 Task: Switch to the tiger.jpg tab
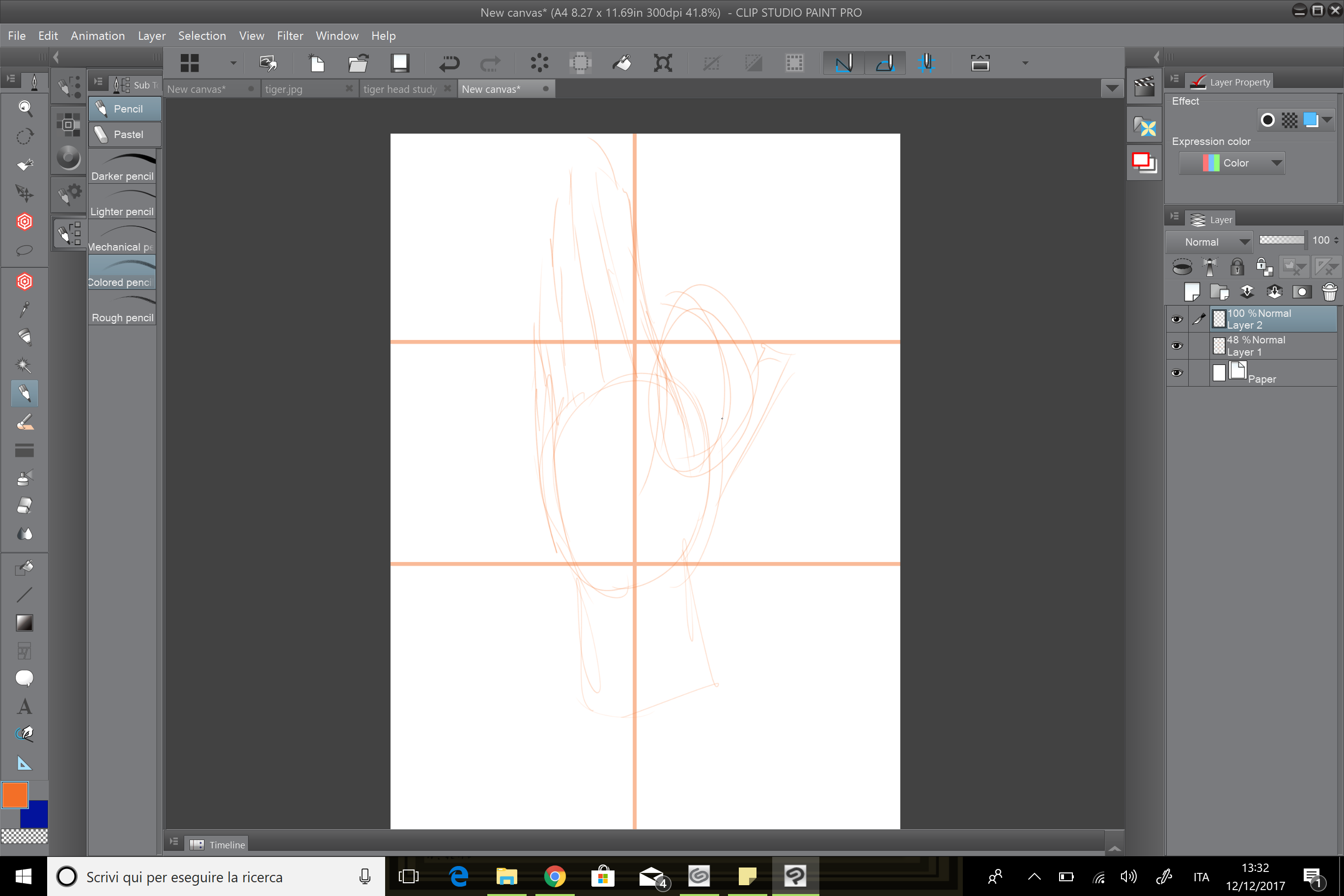click(x=283, y=88)
